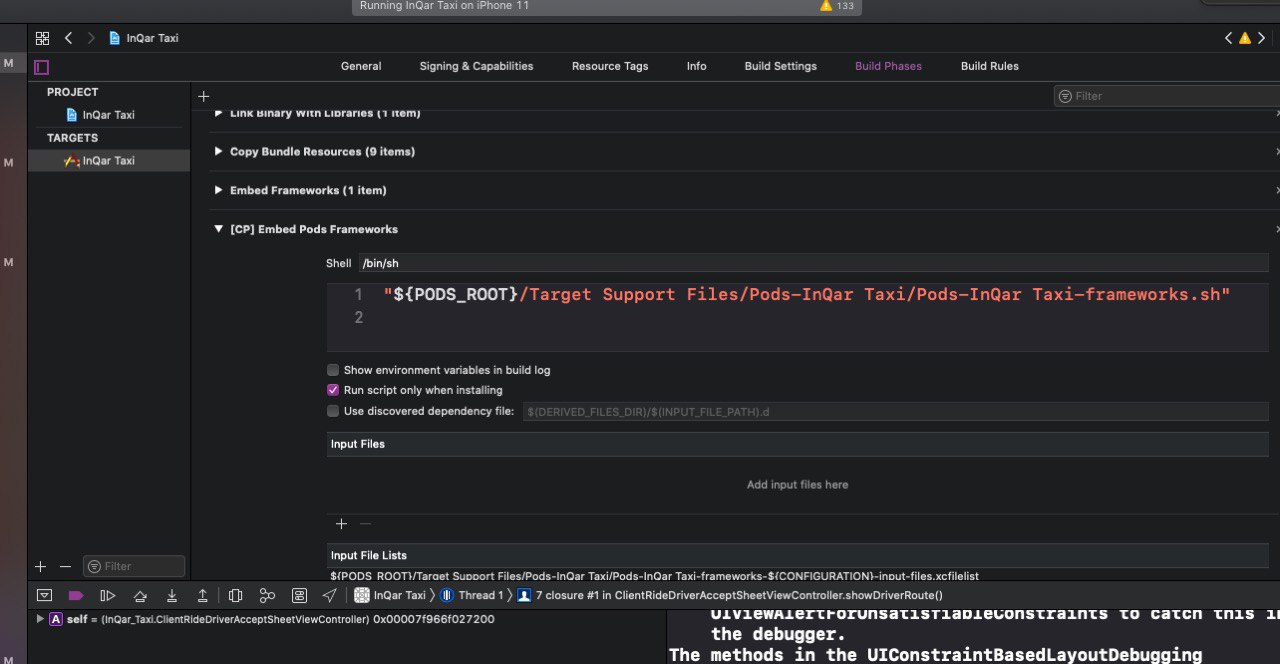Screen dimensions: 1280x664
Task: Select the Build Phases tab
Action: click(x=888, y=66)
